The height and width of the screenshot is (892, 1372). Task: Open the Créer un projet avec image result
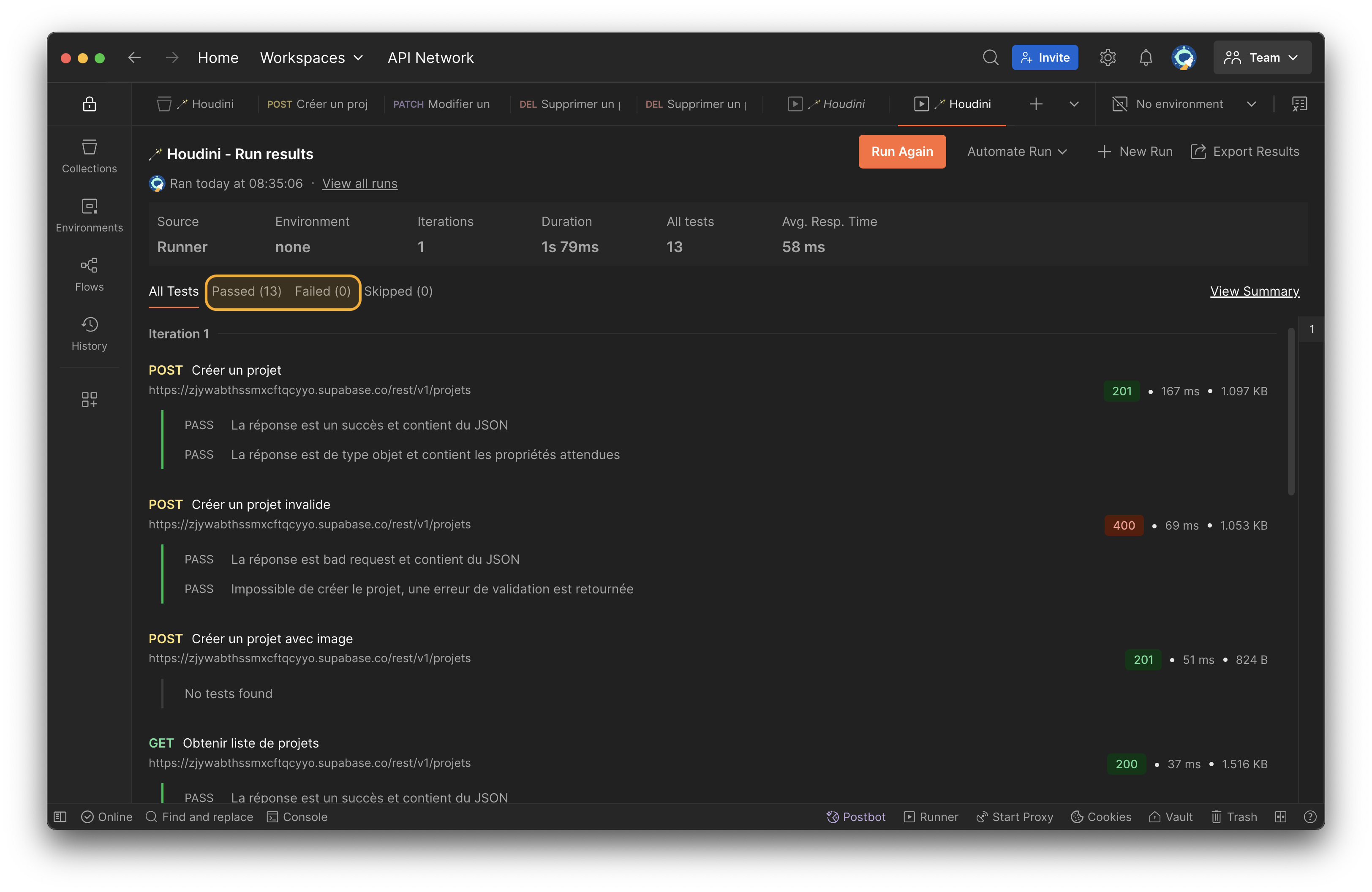tap(272, 639)
